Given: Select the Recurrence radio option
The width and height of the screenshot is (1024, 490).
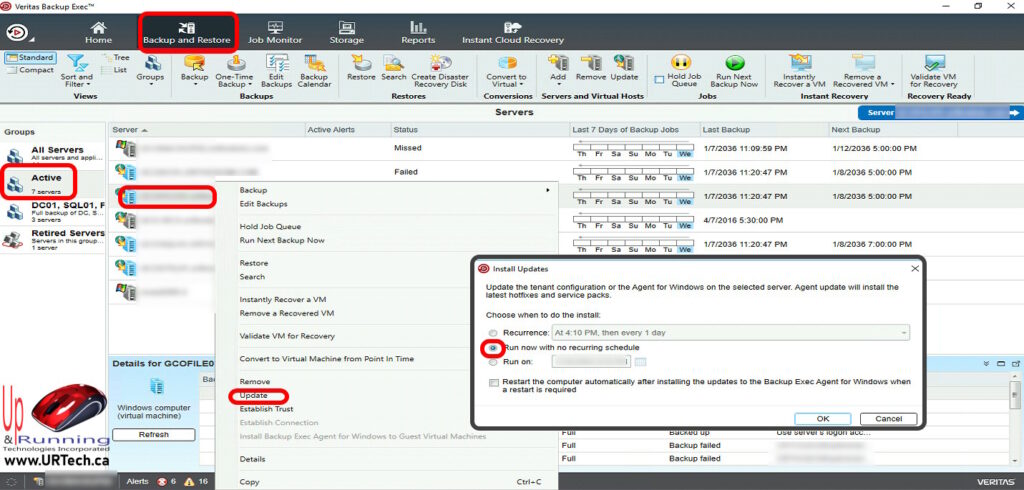Looking at the screenshot, I should pyautogui.click(x=492, y=332).
